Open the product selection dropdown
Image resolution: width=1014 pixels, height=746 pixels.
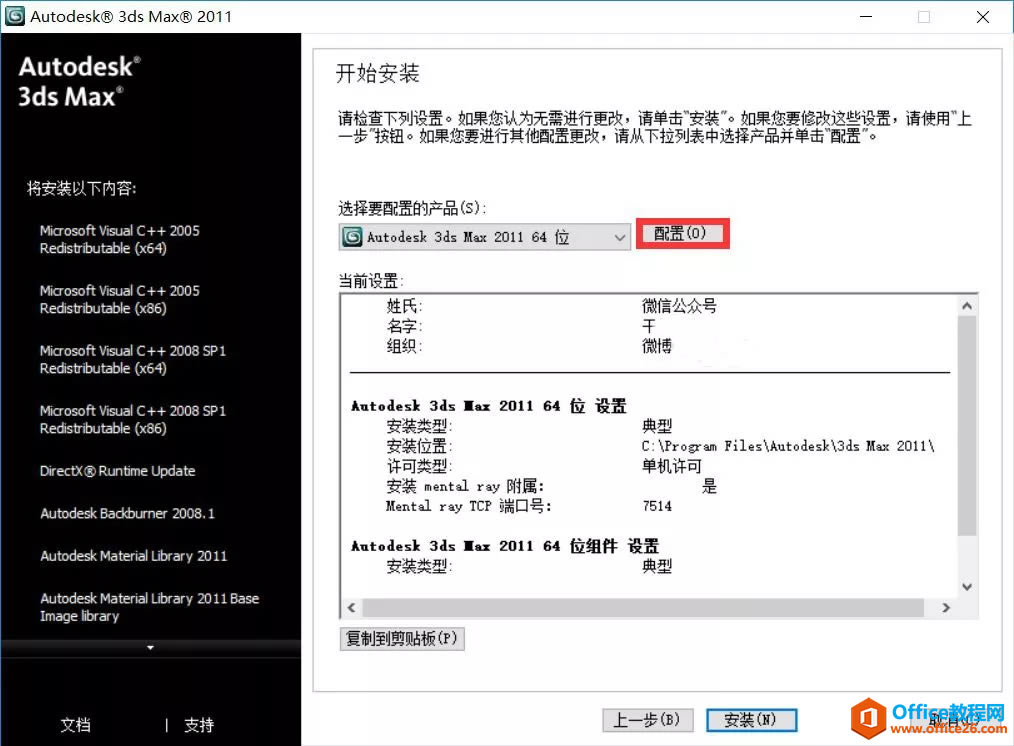coord(484,237)
